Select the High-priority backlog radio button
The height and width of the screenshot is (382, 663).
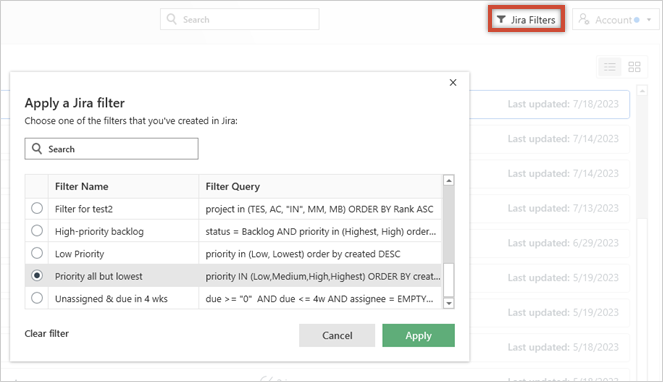tap(37, 231)
